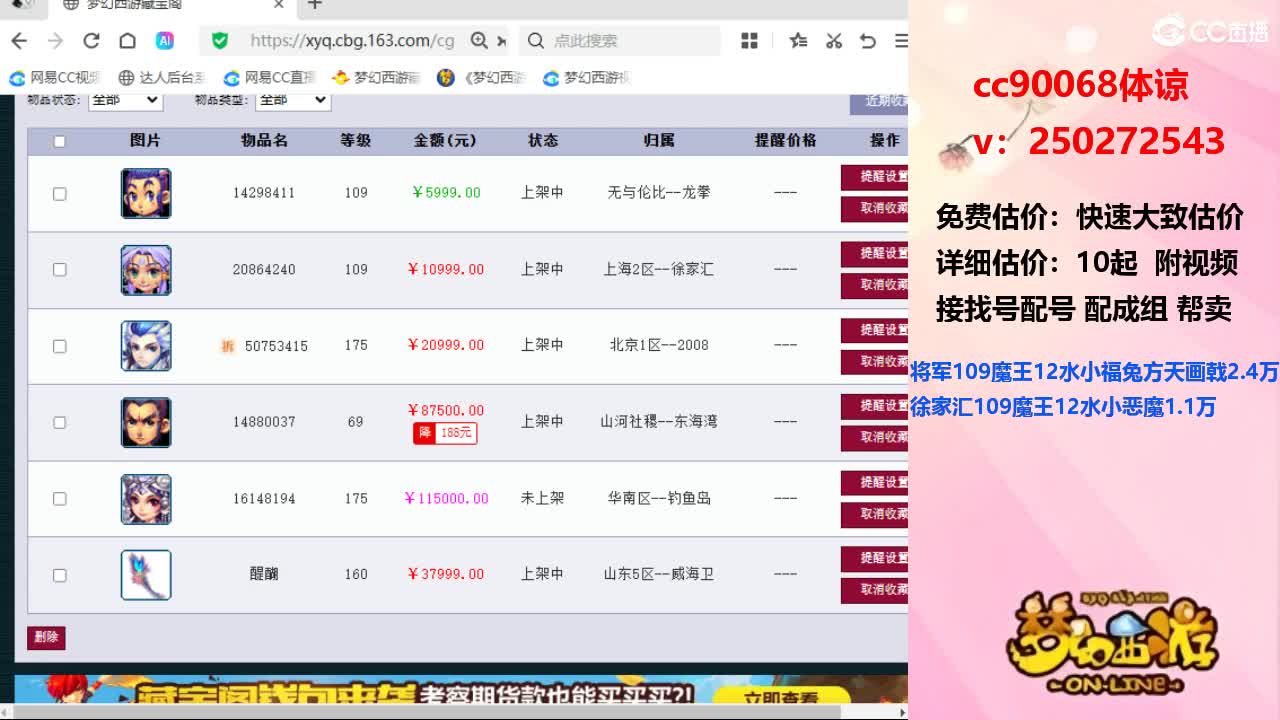
Task: Click the 点此搜索 search box
Action: tap(620, 41)
